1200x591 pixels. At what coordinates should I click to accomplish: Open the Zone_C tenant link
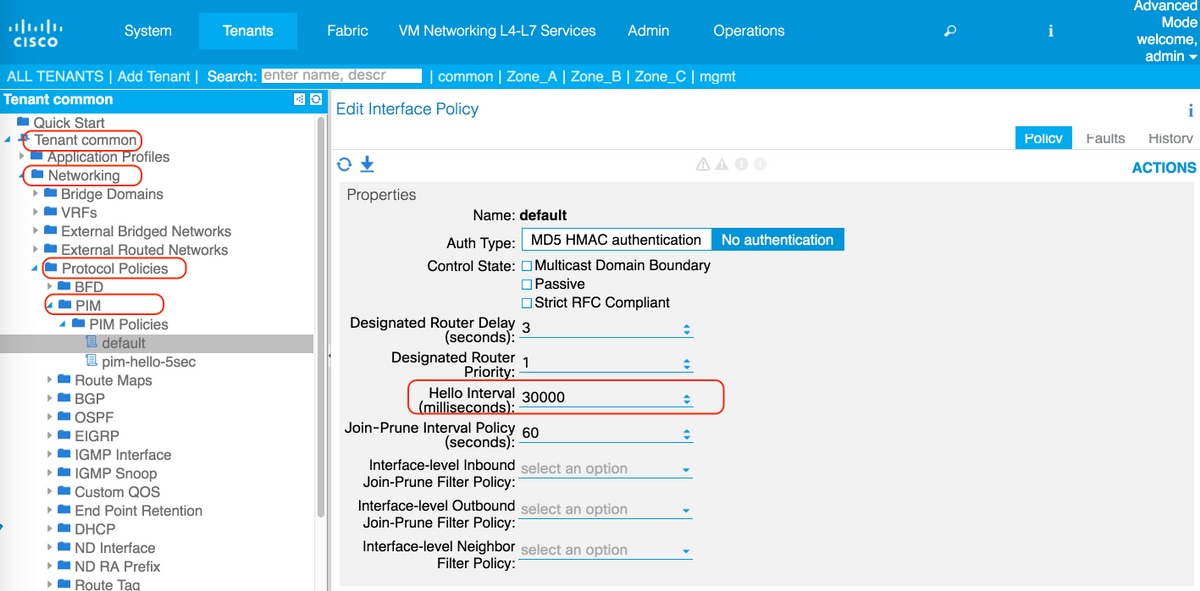click(660, 76)
